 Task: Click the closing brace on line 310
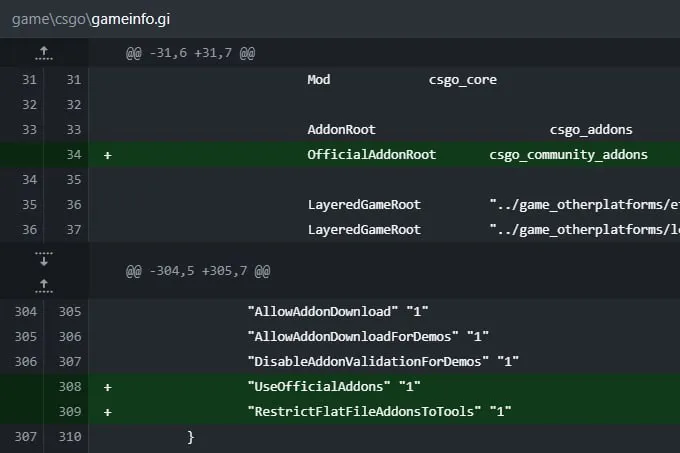[190, 437]
